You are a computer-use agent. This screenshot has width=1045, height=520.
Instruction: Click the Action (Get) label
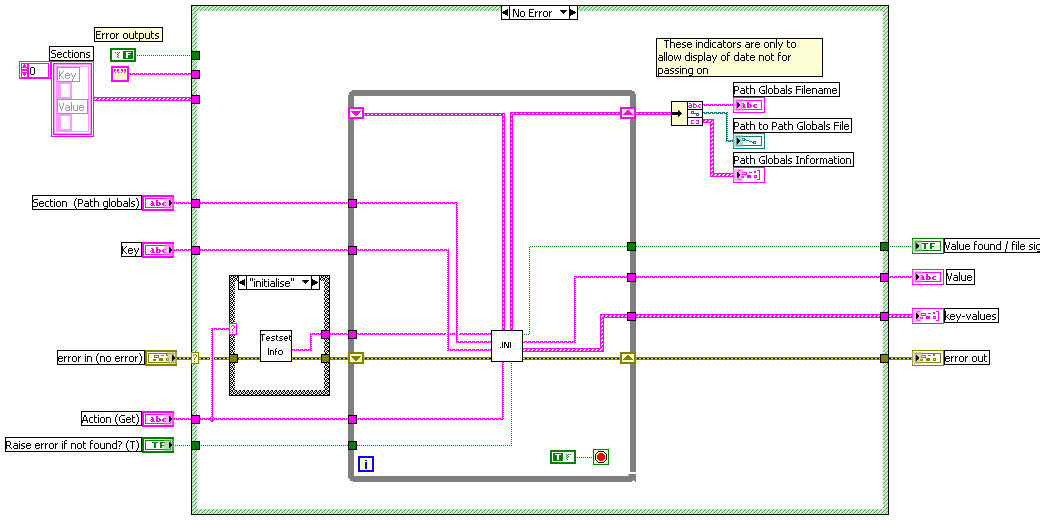pyautogui.click(x=111, y=419)
